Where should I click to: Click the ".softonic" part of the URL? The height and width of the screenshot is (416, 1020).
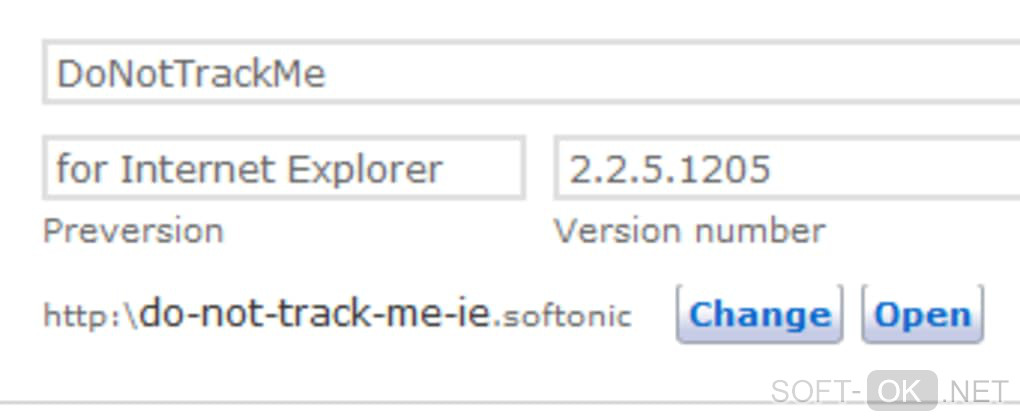coord(564,316)
